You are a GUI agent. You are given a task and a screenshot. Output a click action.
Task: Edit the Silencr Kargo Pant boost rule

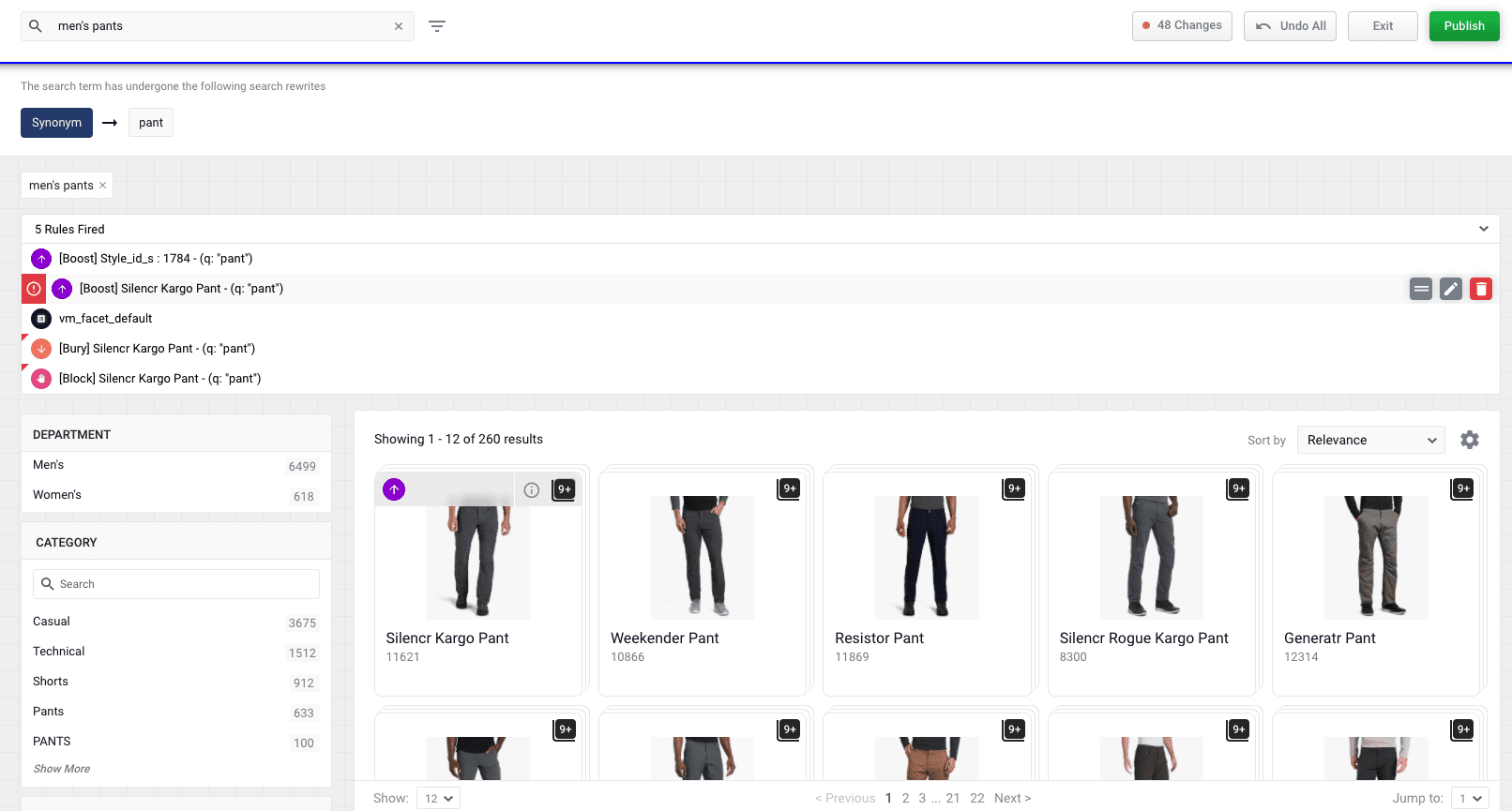1451,289
